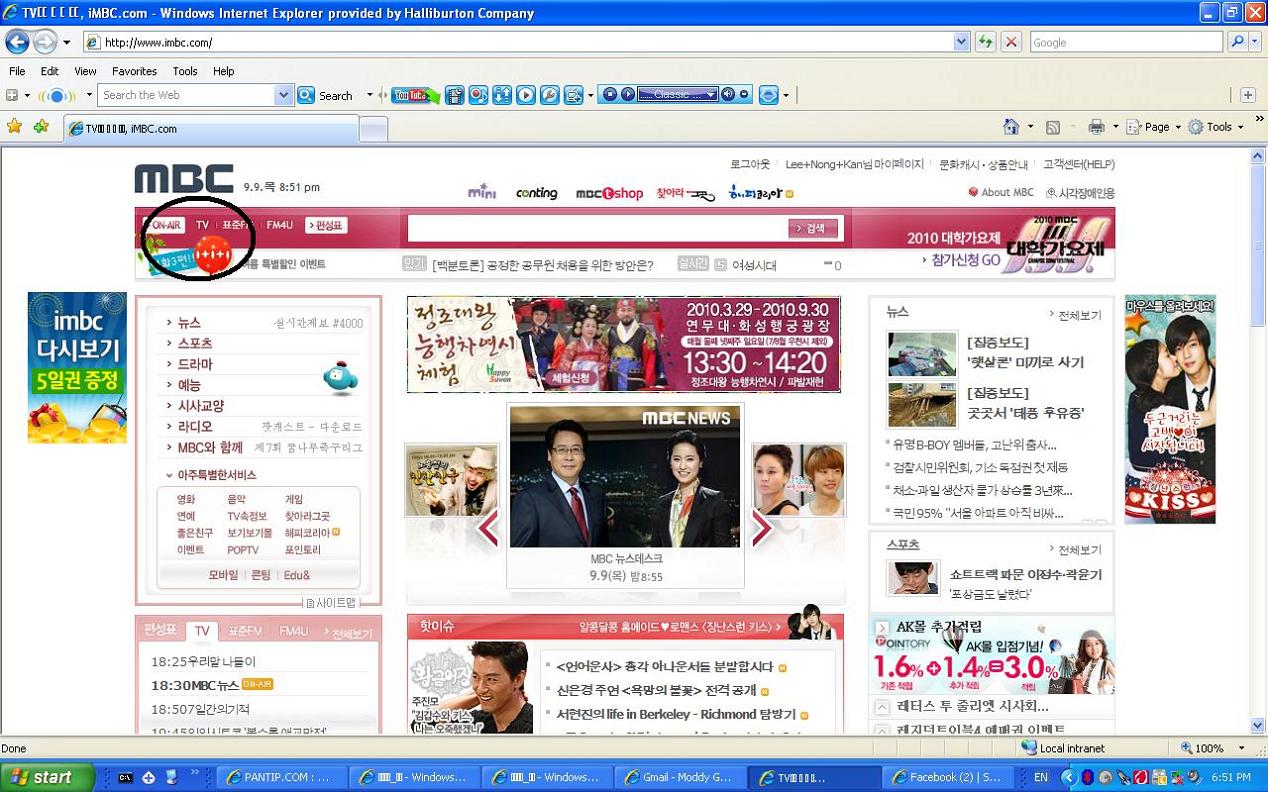Click the 검색 search button
This screenshot has width=1268, height=792.
click(813, 228)
